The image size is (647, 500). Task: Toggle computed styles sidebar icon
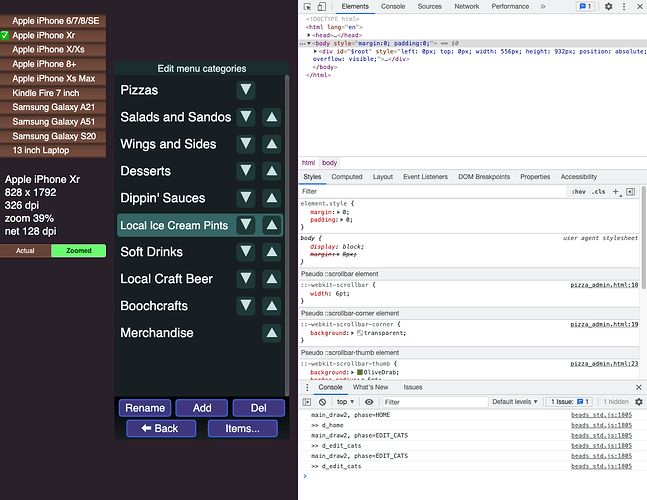630,191
